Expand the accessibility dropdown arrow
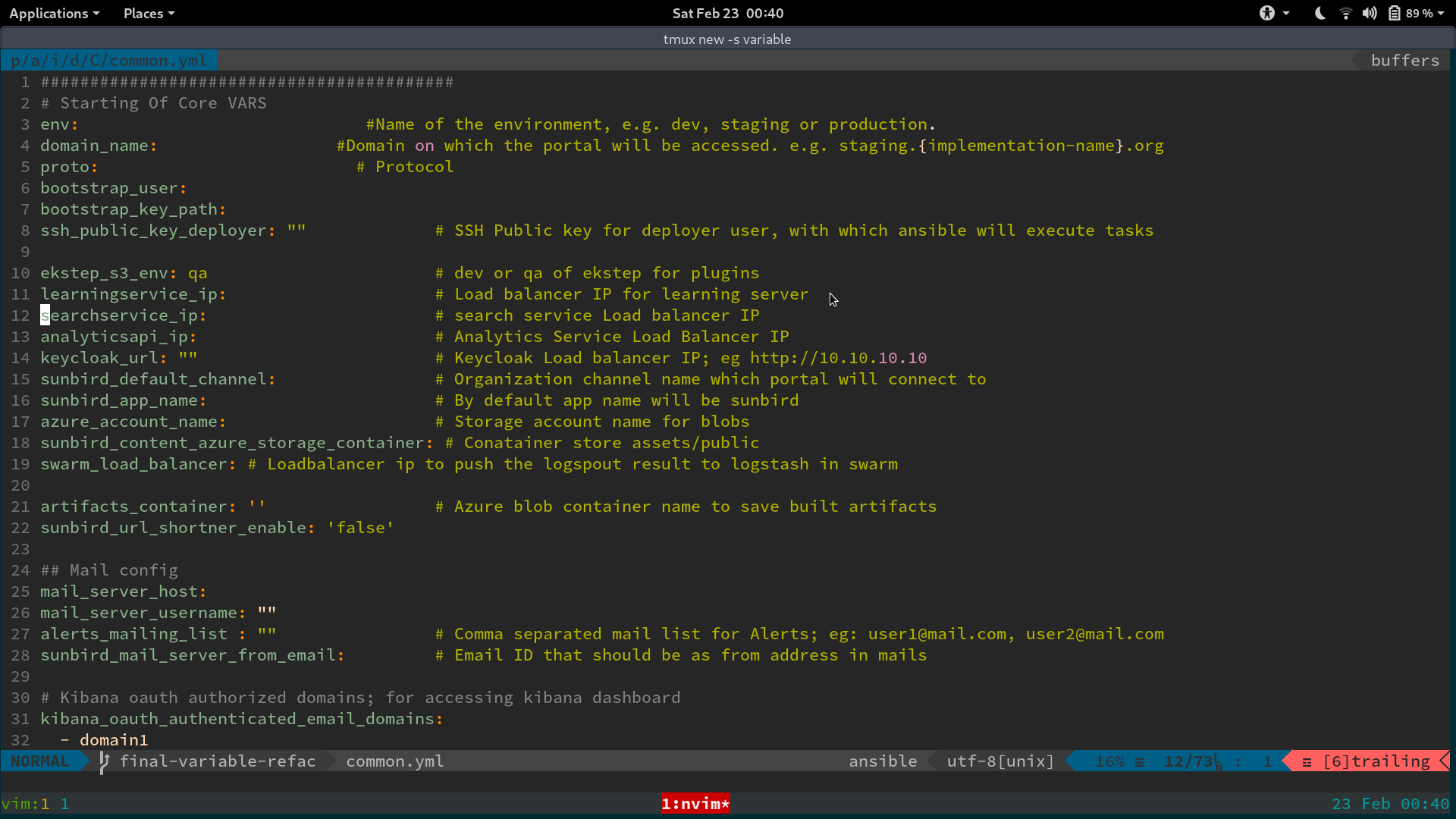 (x=1285, y=13)
